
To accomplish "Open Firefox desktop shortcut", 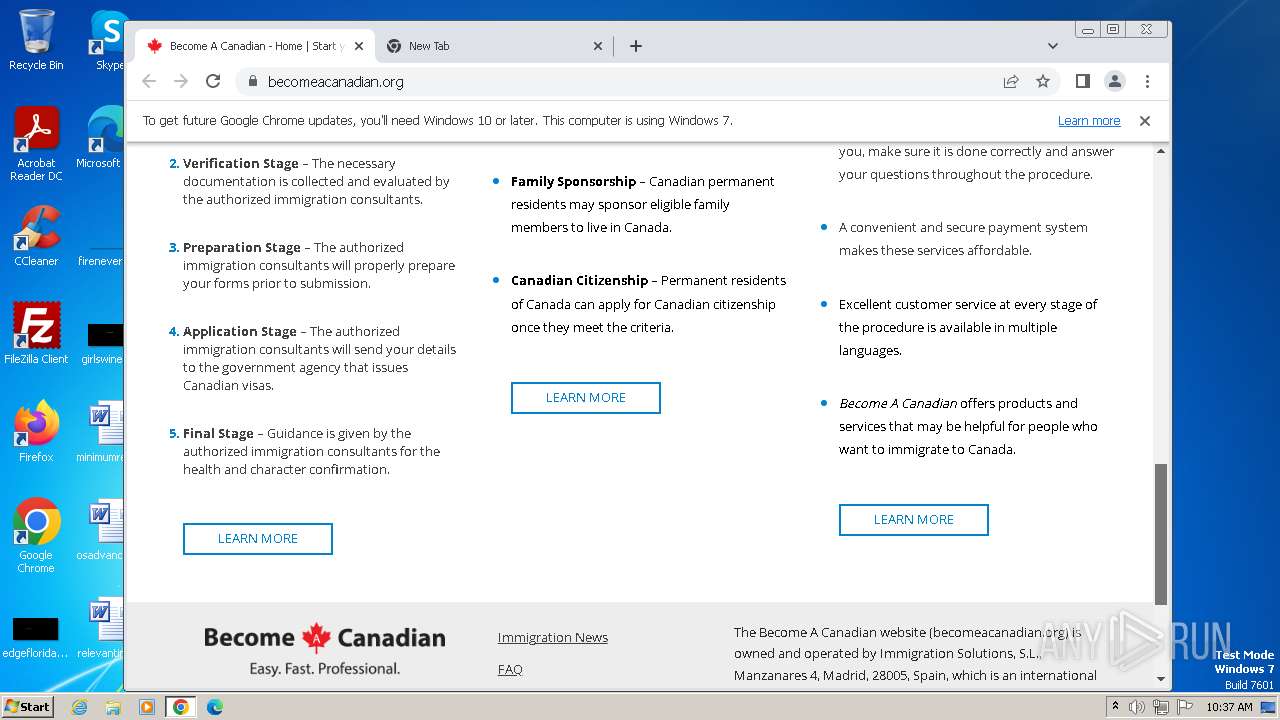I will click(36, 431).
